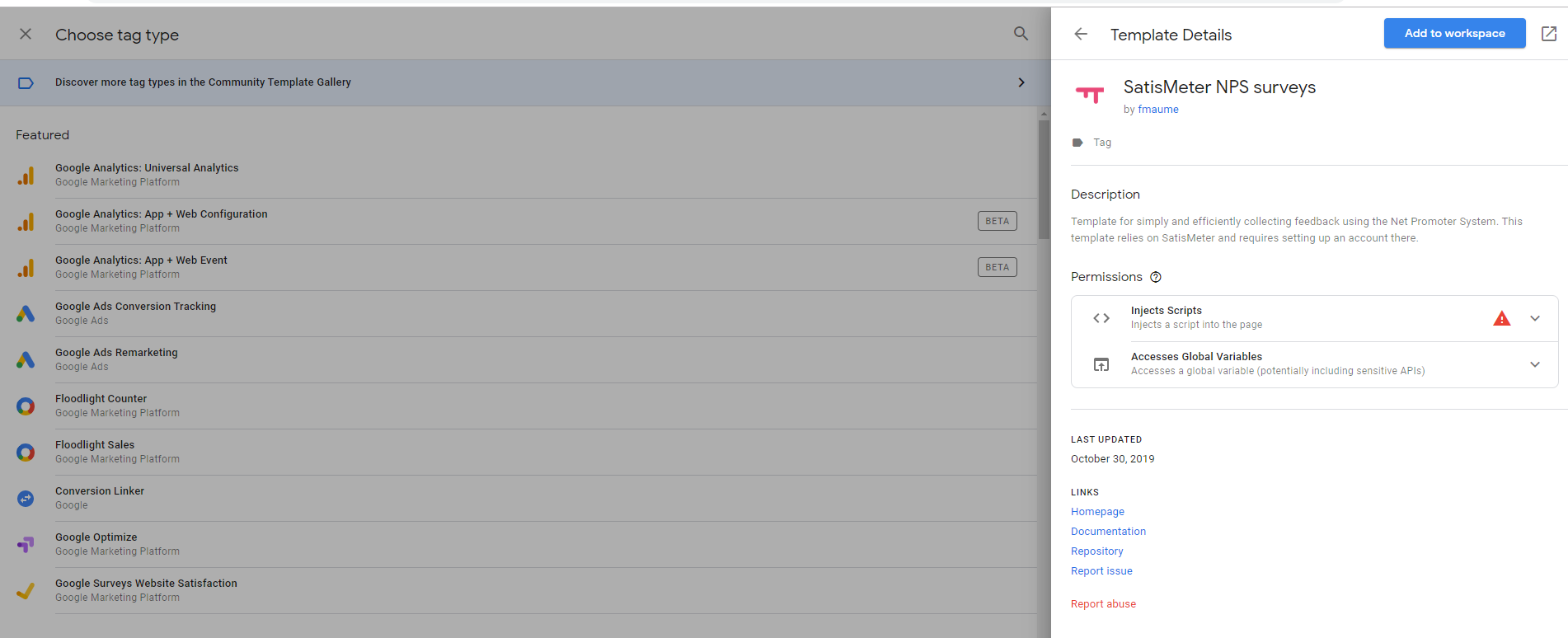Screen dimensions: 1568x638
Task: Close the Choose tag type panel
Action: pyautogui.click(x=26, y=34)
